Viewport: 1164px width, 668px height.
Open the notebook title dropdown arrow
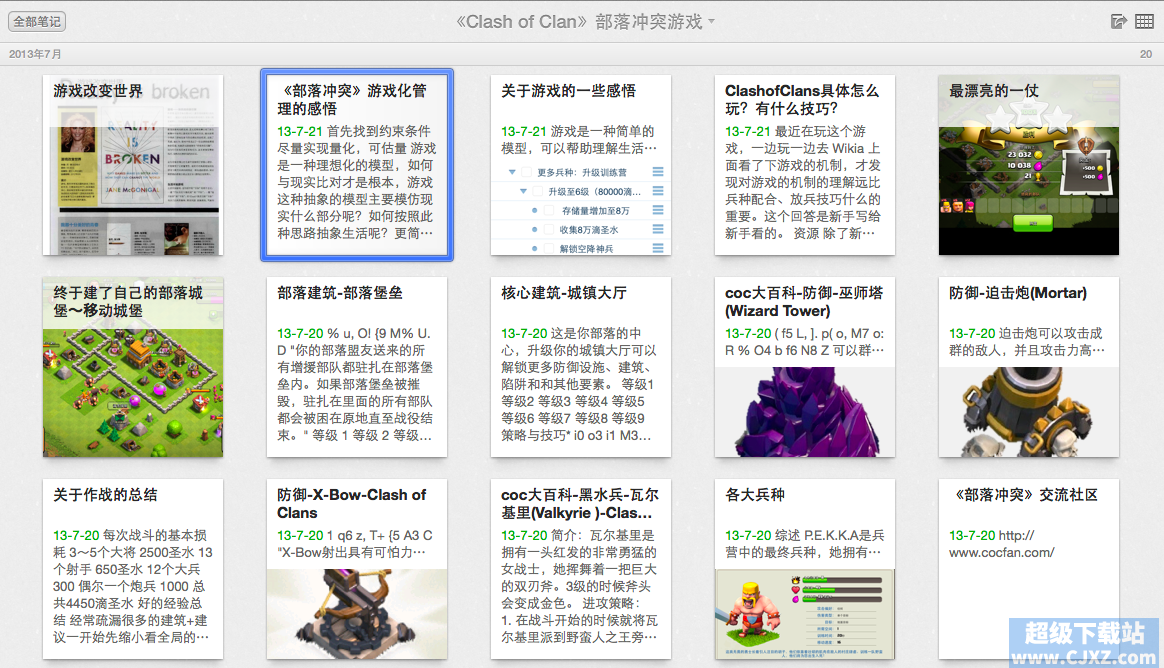tap(711, 22)
